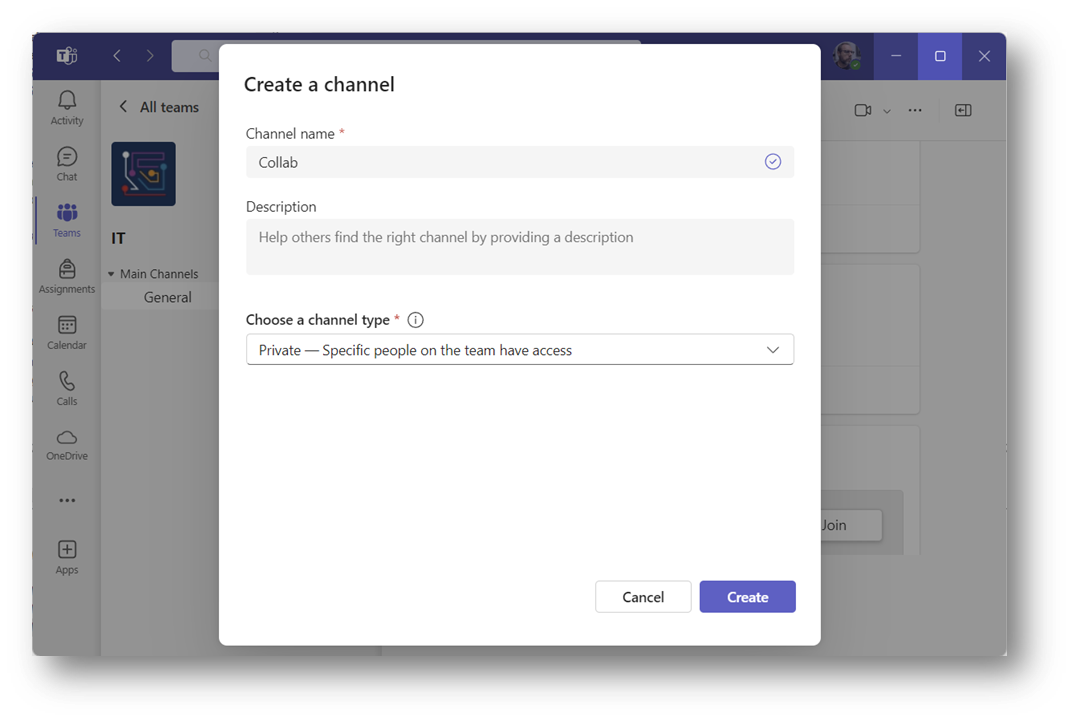This screenshot has height=721, width=1072.
Task: Open the Activity bell icon
Action: coord(67,100)
